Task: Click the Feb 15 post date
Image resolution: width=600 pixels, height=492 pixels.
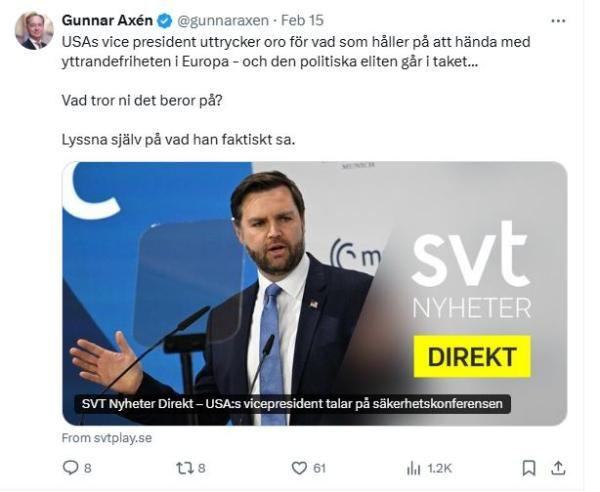Action: click(302, 20)
